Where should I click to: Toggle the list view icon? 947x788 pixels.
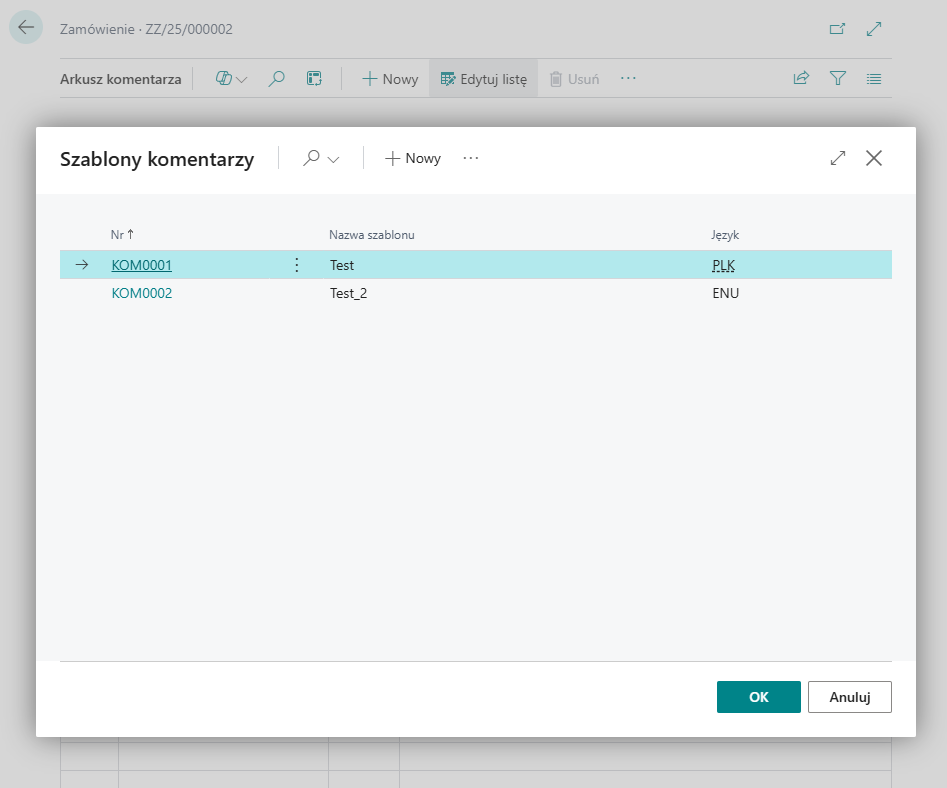[874, 79]
